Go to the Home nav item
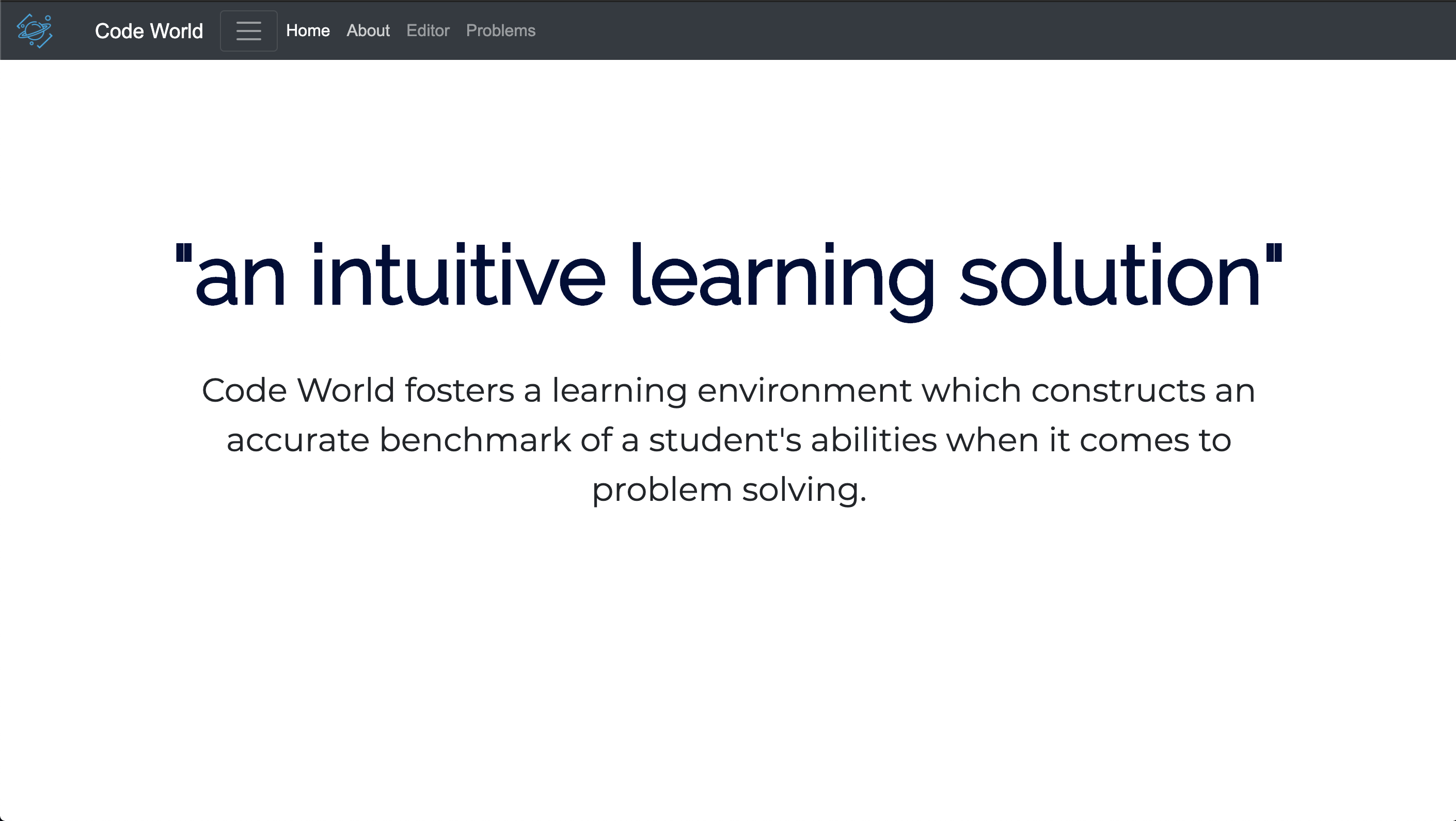This screenshot has width=1456, height=821. click(x=308, y=30)
